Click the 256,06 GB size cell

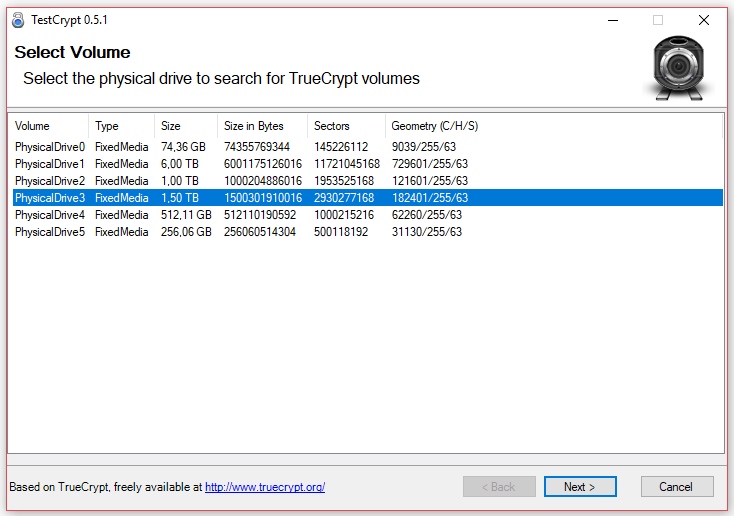(186, 232)
